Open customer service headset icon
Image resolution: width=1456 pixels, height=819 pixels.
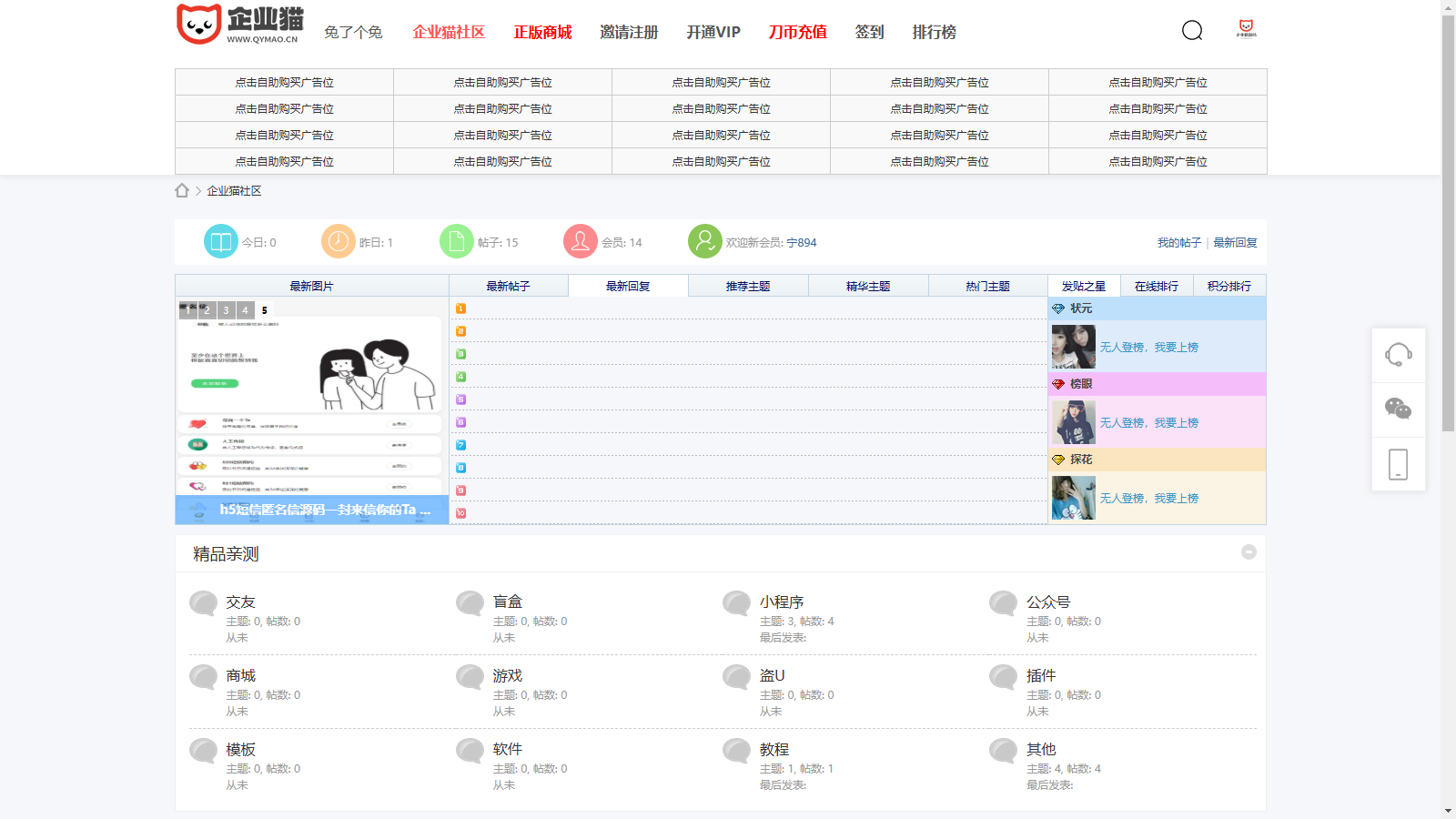pos(1398,354)
